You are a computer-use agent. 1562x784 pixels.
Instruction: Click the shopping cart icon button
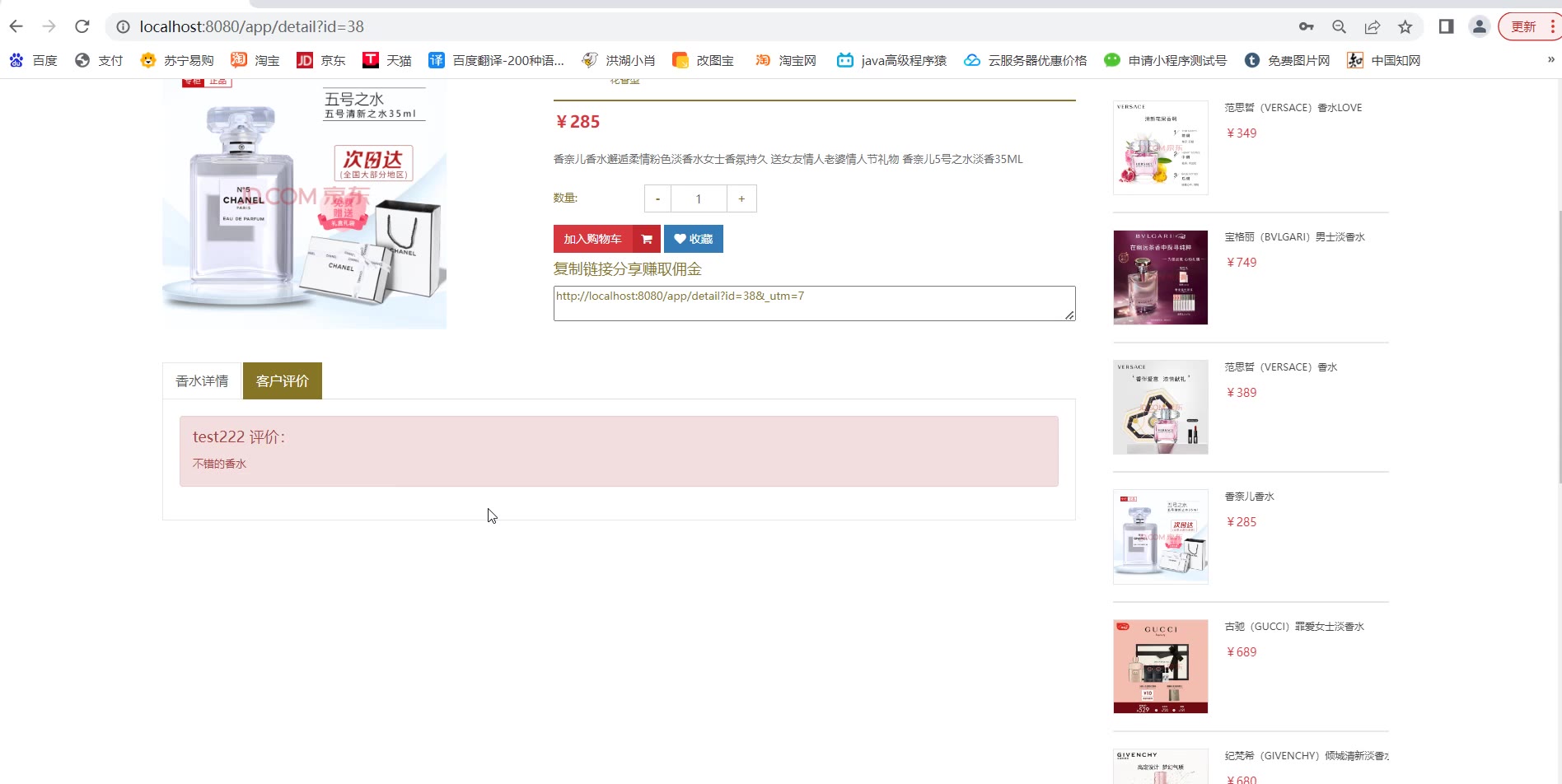tap(647, 239)
